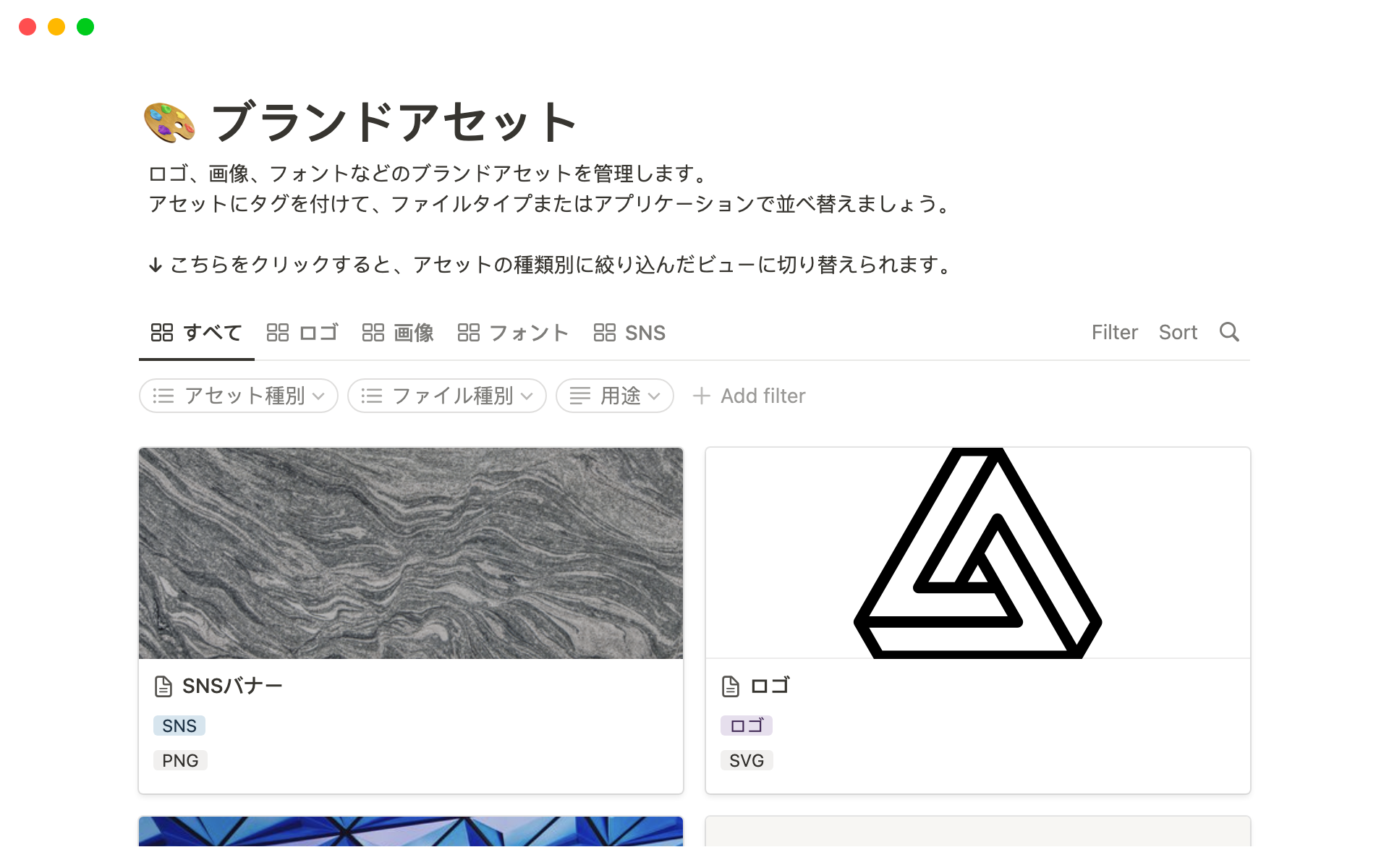This screenshot has width=1389, height=868.
Task: Click the gallery icon on すべて tab
Action: tap(162, 333)
